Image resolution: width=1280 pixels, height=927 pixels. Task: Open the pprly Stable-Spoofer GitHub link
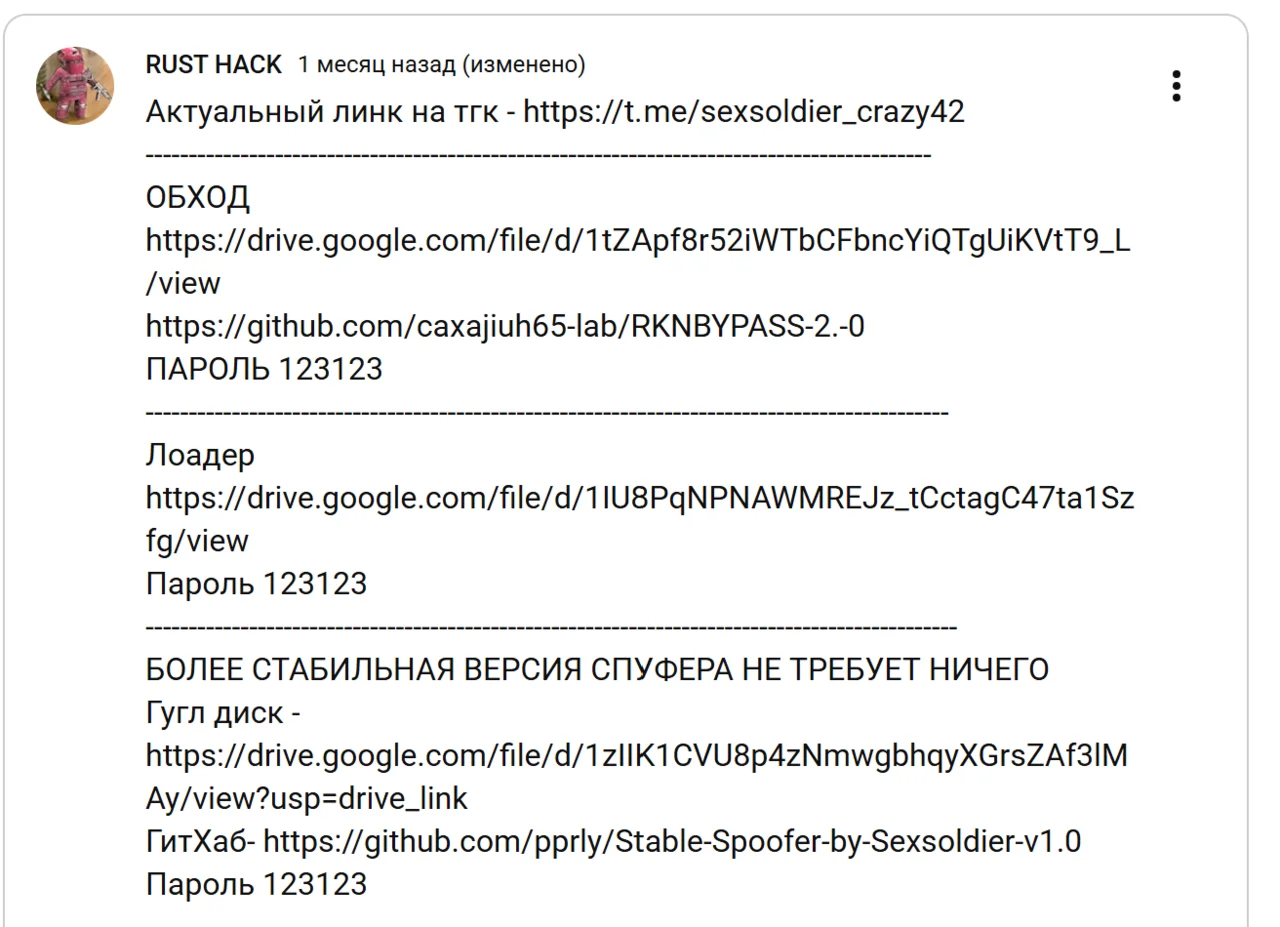tap(672, 842)
